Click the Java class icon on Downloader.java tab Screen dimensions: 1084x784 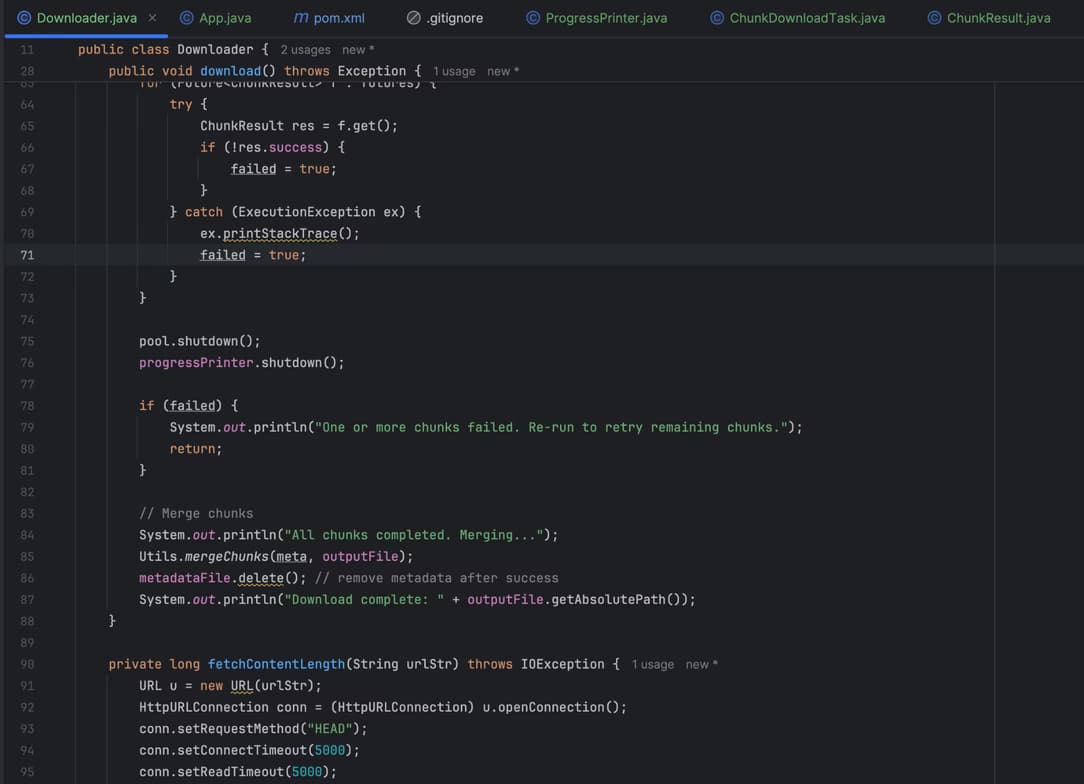[x=25, y=17]
